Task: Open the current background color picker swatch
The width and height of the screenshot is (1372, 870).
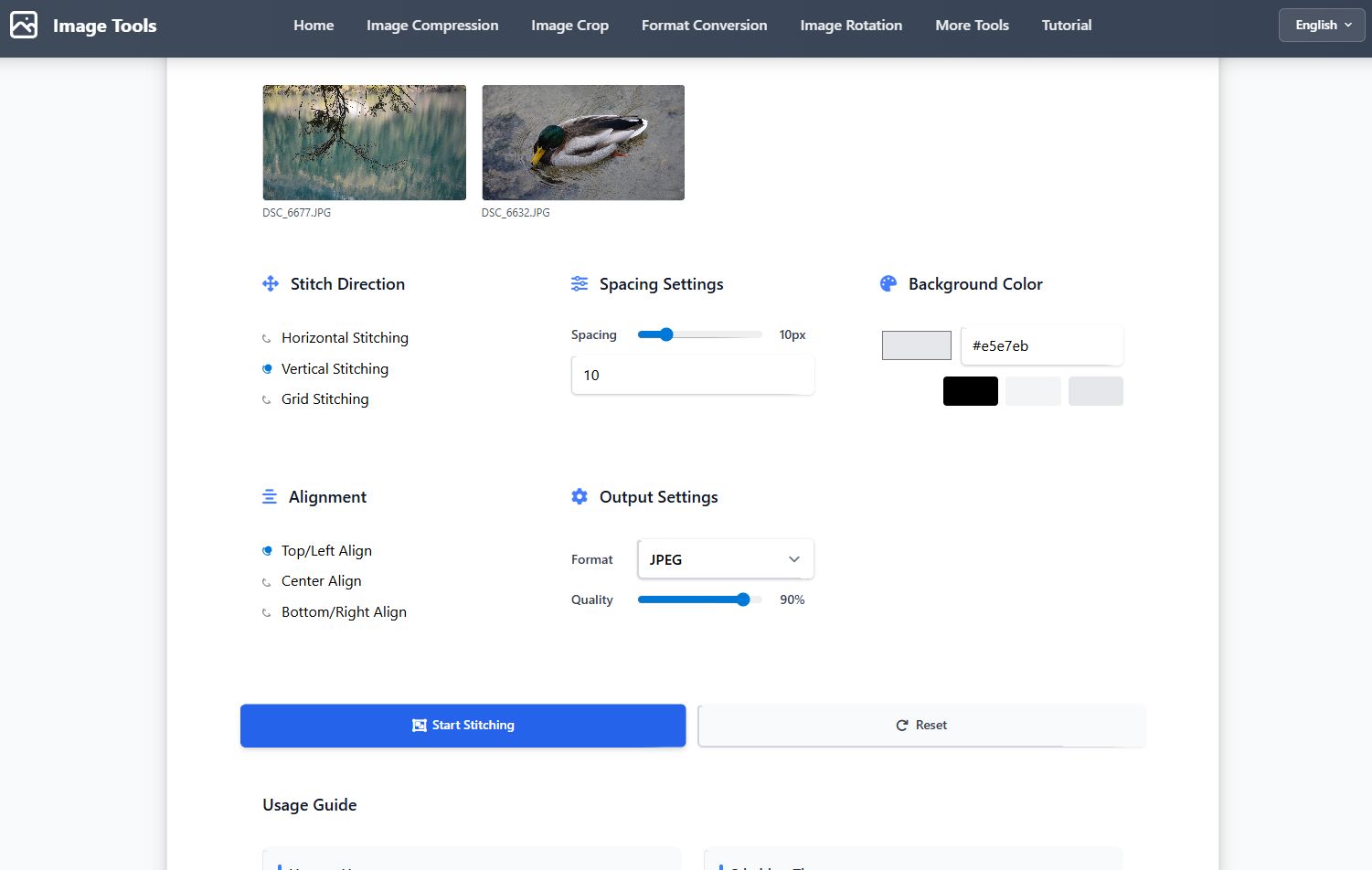Action: coord(916,345)
